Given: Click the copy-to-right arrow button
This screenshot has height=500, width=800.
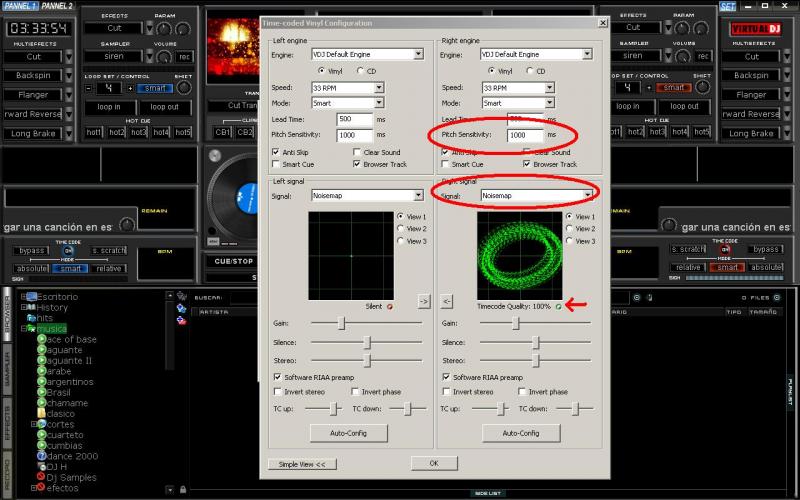Looking at the screenshot, I should click(423, 301).
